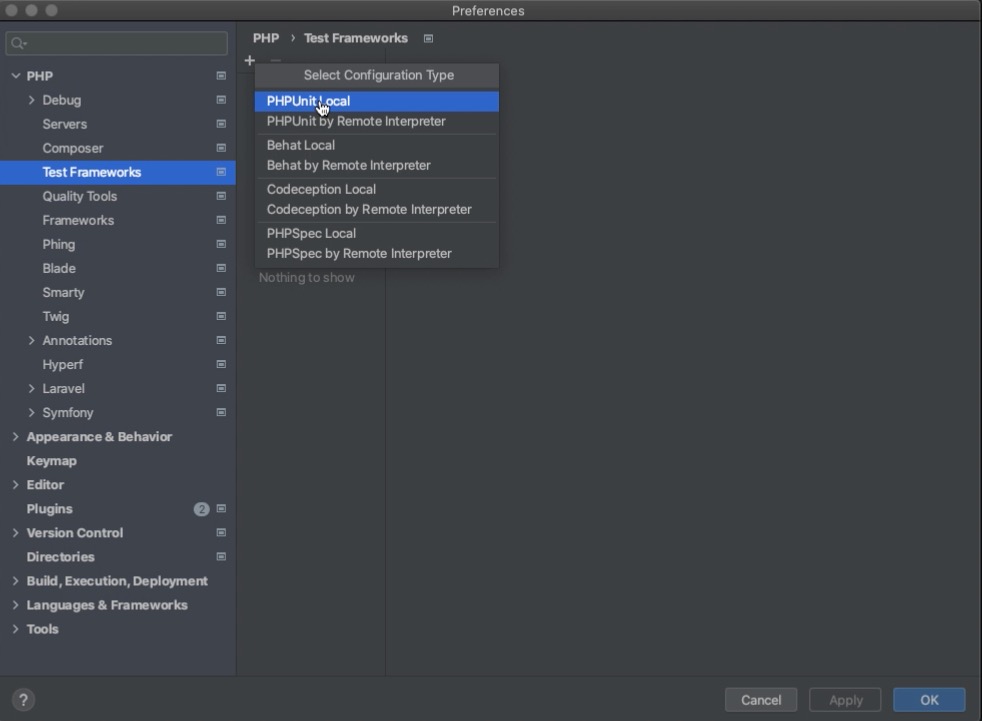Open Hyperf settings page
This screenshot has height=721, width=982.
click(x=118, y=364)
